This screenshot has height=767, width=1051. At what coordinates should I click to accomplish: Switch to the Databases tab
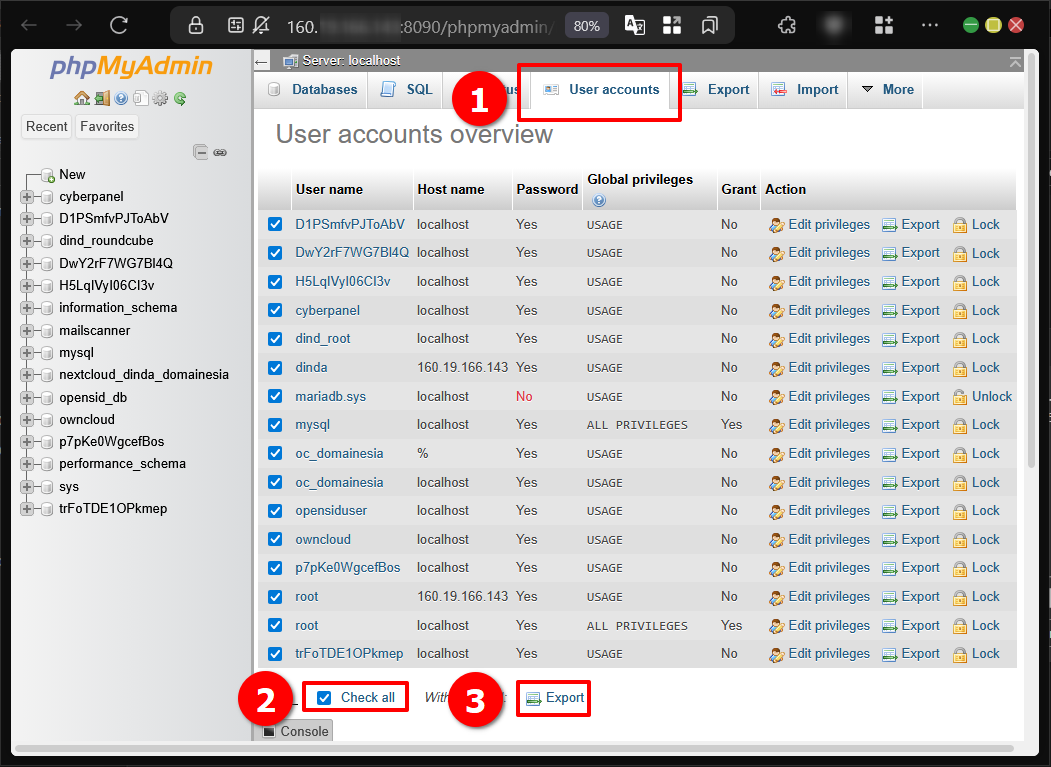[312, 90]
